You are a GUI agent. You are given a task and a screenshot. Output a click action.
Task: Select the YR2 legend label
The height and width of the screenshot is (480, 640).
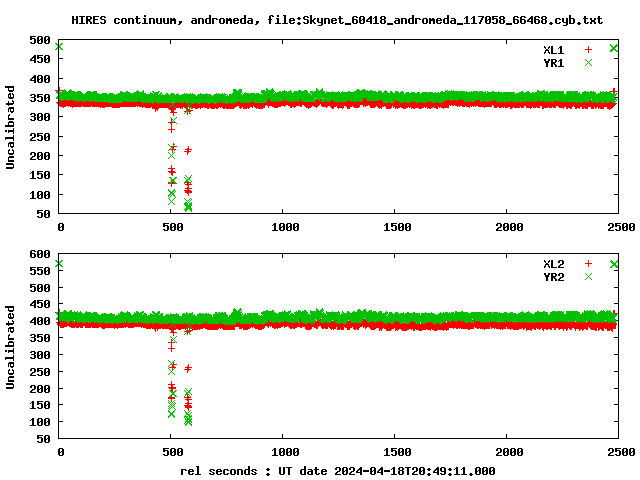click(x=553, y=277)
